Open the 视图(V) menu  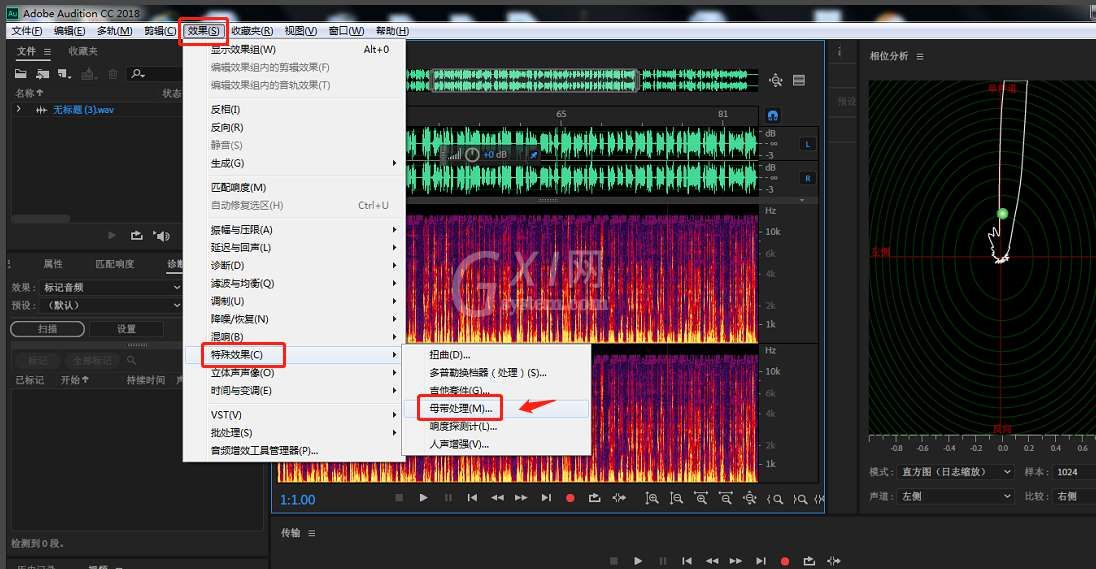[x=301, y=31]
